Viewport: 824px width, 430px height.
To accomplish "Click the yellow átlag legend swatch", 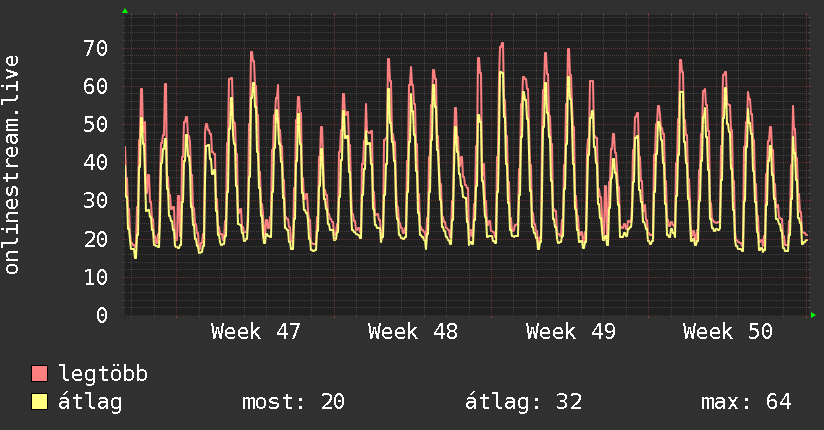I will click(39, 402).
